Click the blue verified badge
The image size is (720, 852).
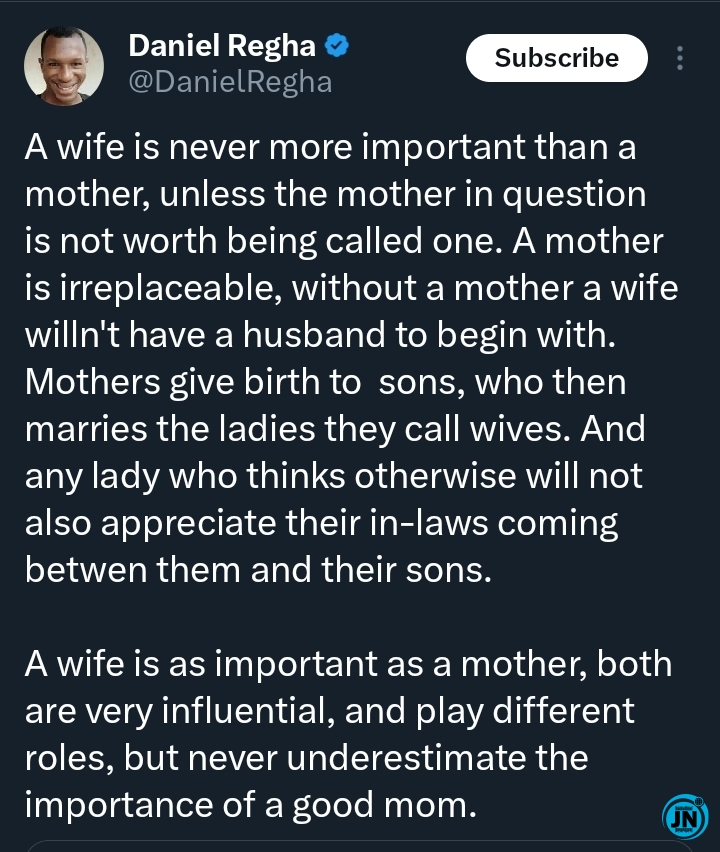point(338,45)
